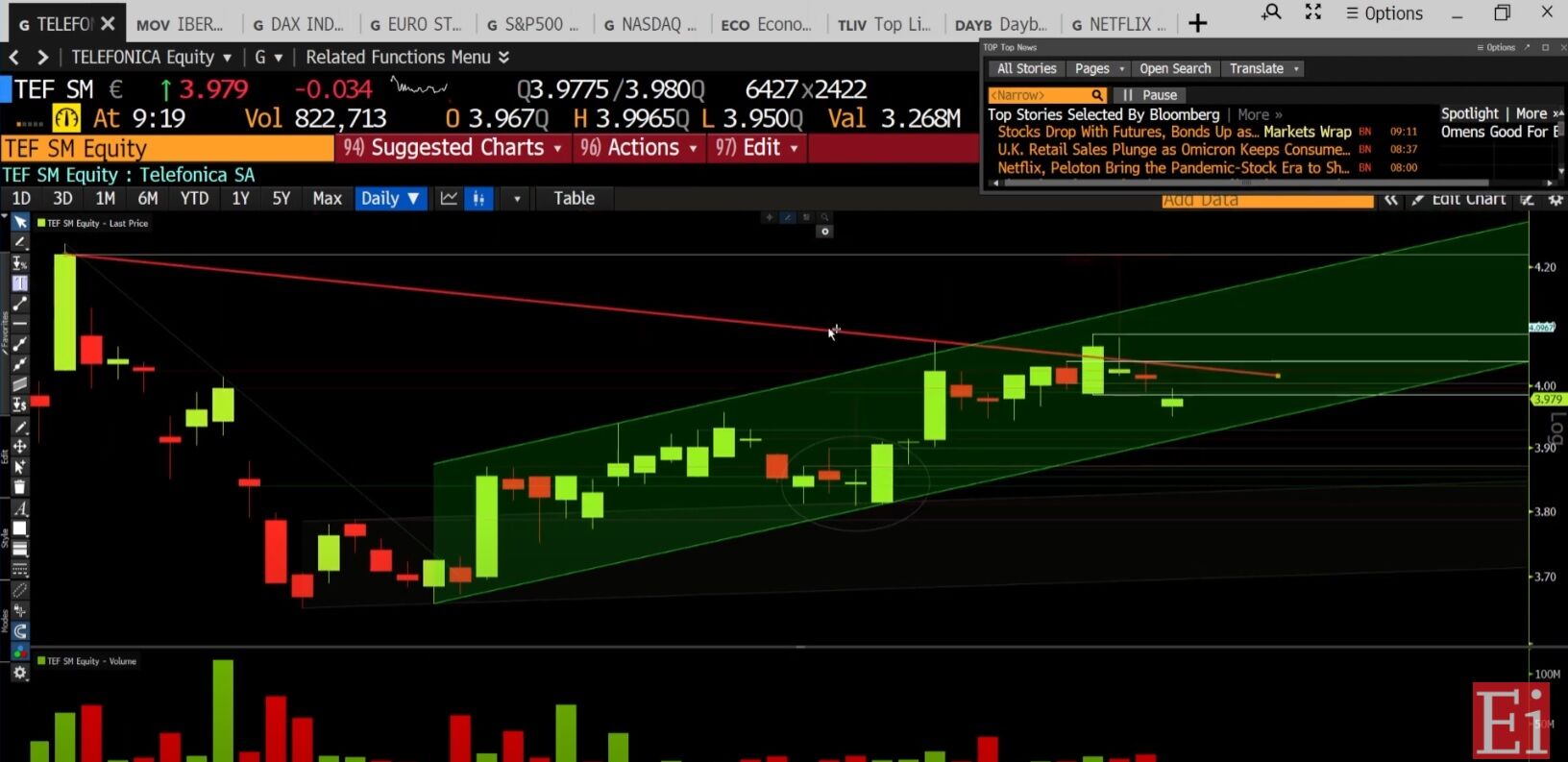Switch to the NETFLIX tab
Viewport: 1568px width, 762px height.
(1119, 24)
